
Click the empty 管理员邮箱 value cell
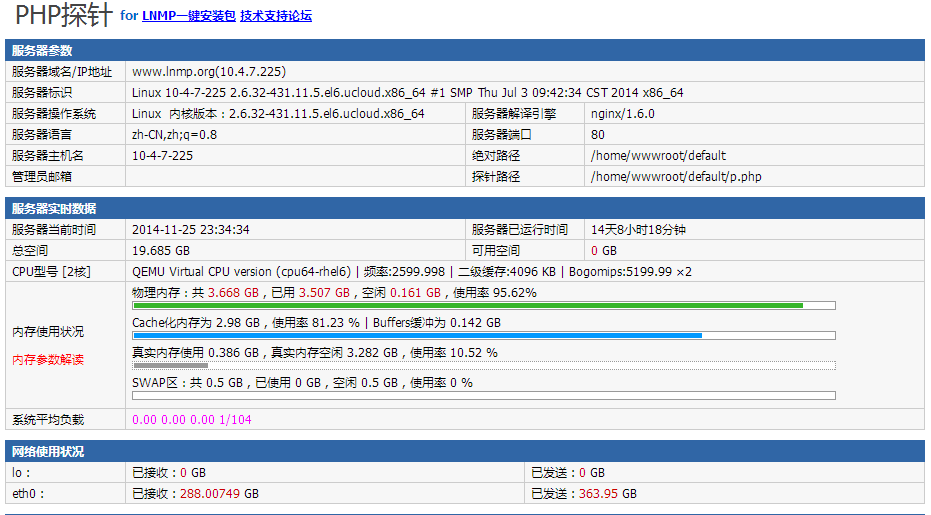[x=296, y=176]
